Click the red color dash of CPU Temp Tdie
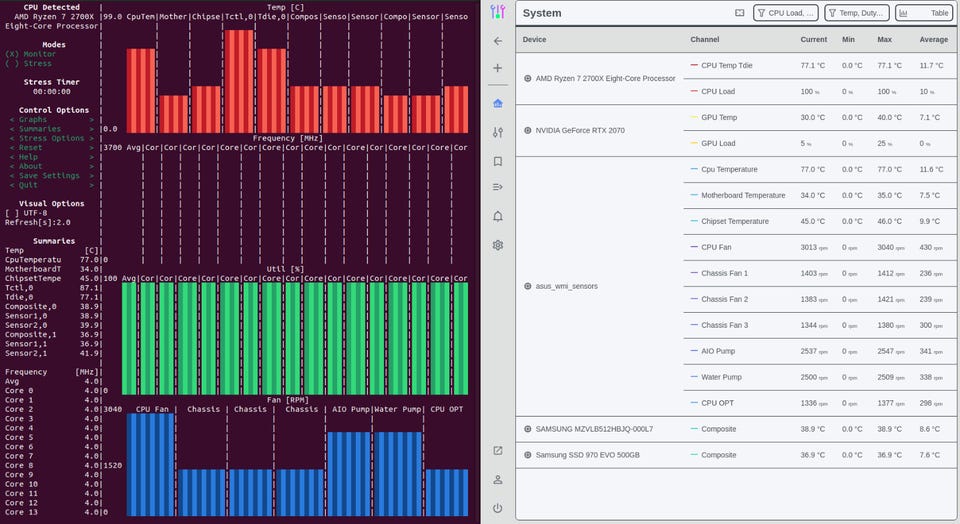960x524 pixels. click(694, 66)
